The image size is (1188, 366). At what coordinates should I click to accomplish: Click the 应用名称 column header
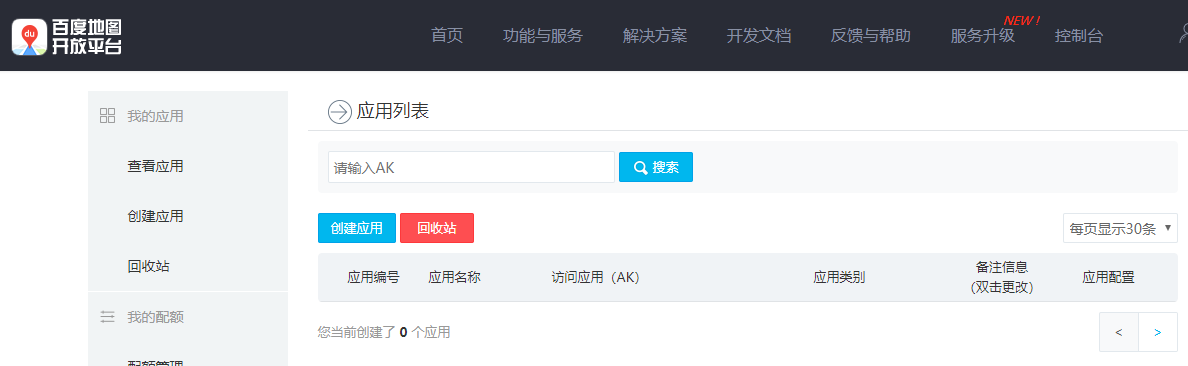(455, 277)
